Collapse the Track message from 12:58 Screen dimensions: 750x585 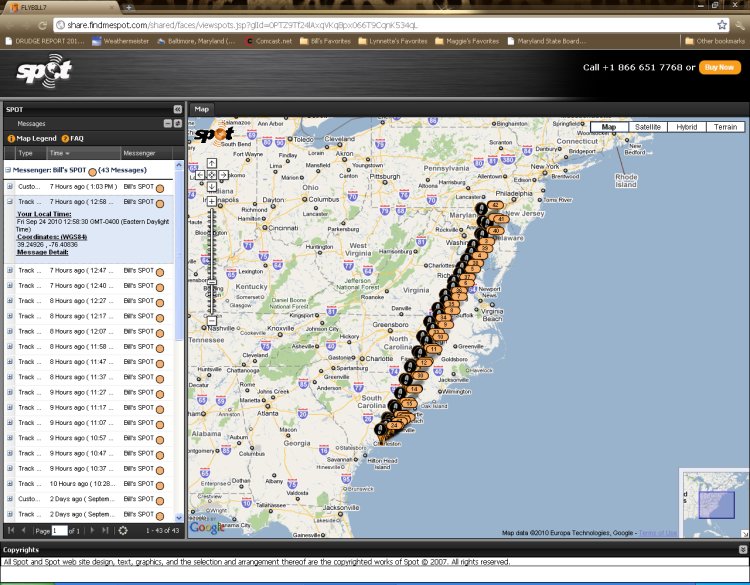click(x=10, y=202)
